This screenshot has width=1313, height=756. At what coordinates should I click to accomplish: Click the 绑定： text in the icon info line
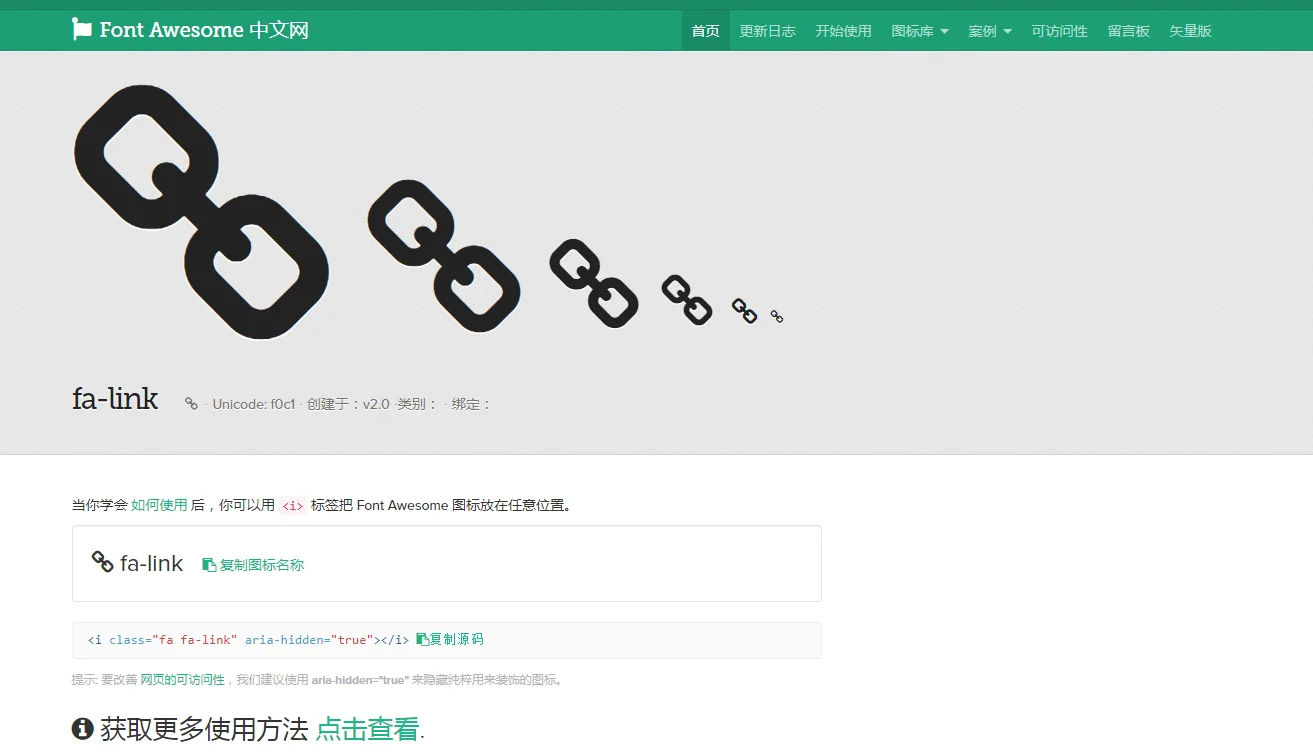tap(472, 404)
